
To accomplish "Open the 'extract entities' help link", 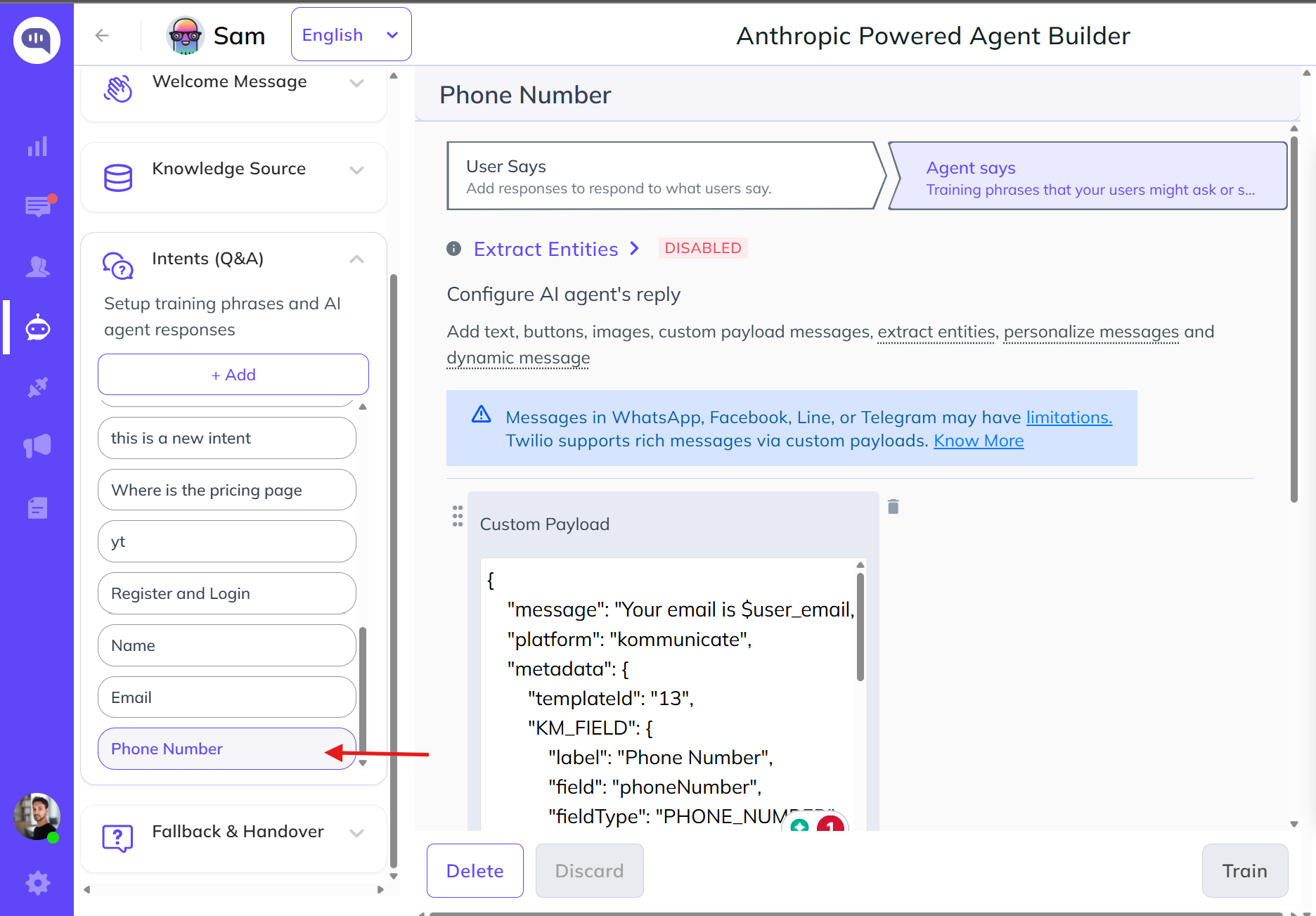I will [936, 332].
